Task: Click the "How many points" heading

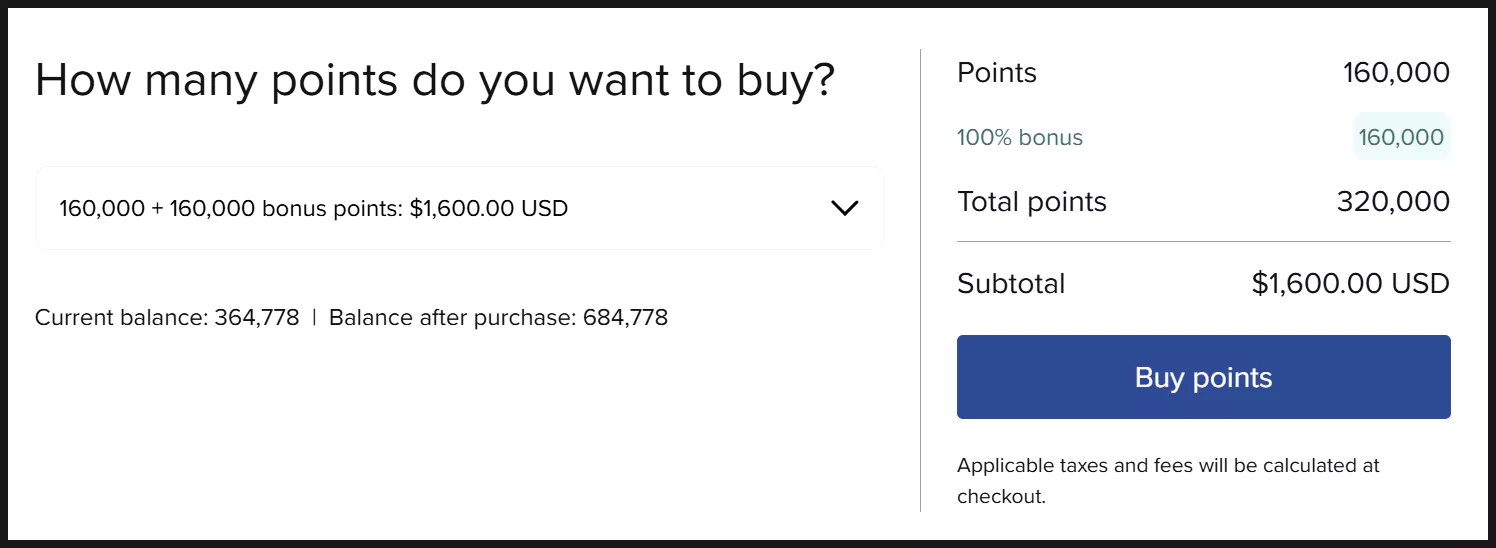Action: 434,80
